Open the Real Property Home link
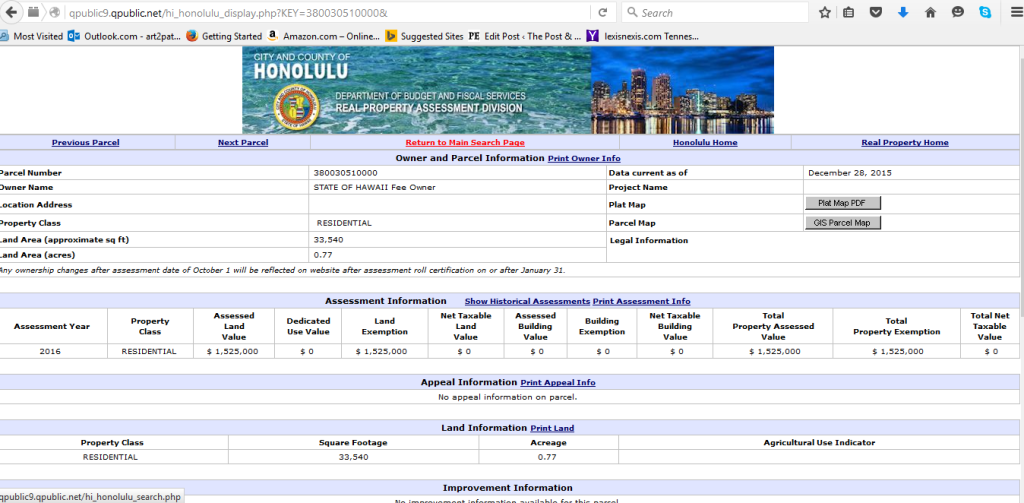 pos(905,143)
